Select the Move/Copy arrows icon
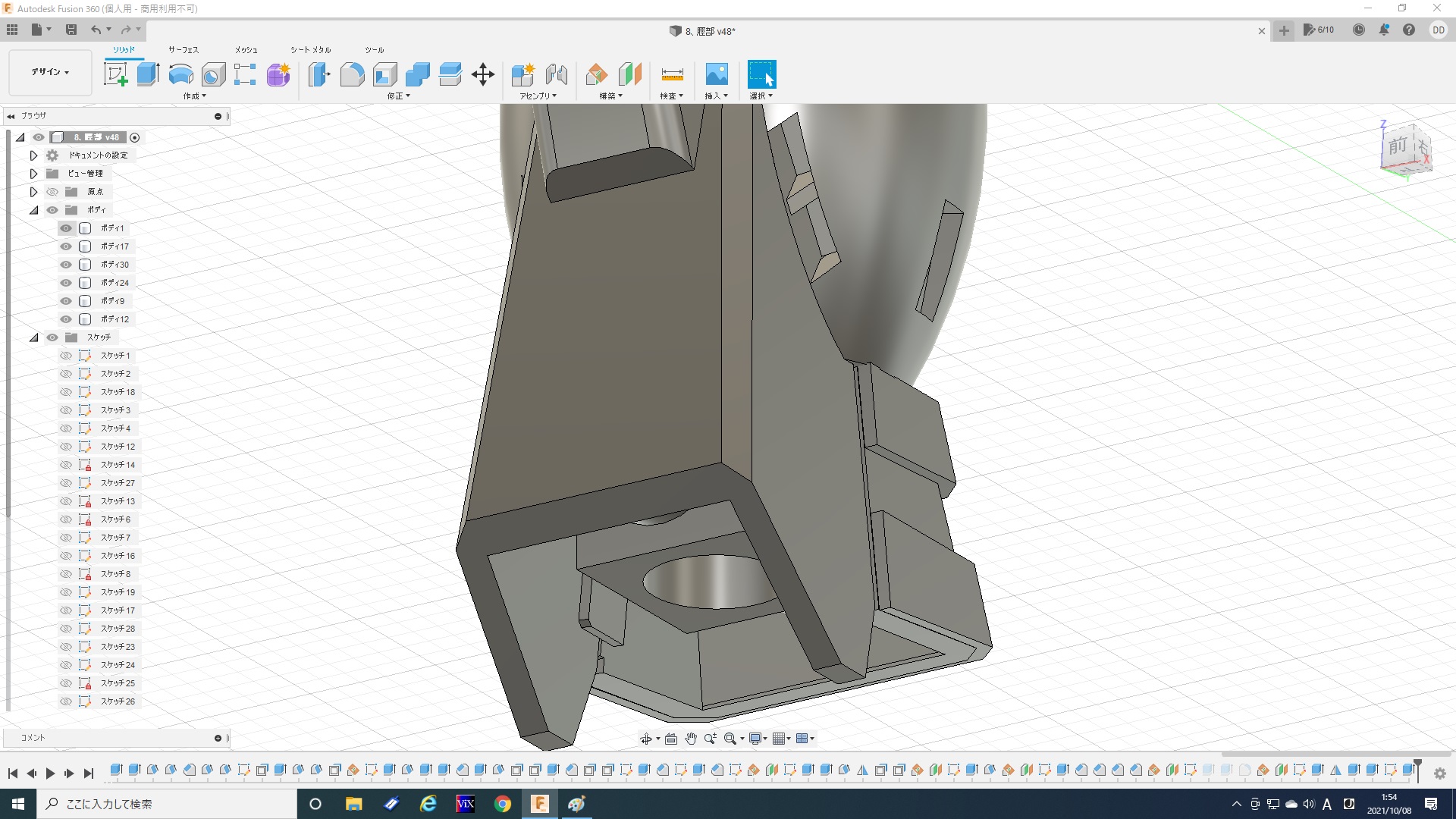The height and width of the screenshot is (819, 1456). click(x=483, y=74)
